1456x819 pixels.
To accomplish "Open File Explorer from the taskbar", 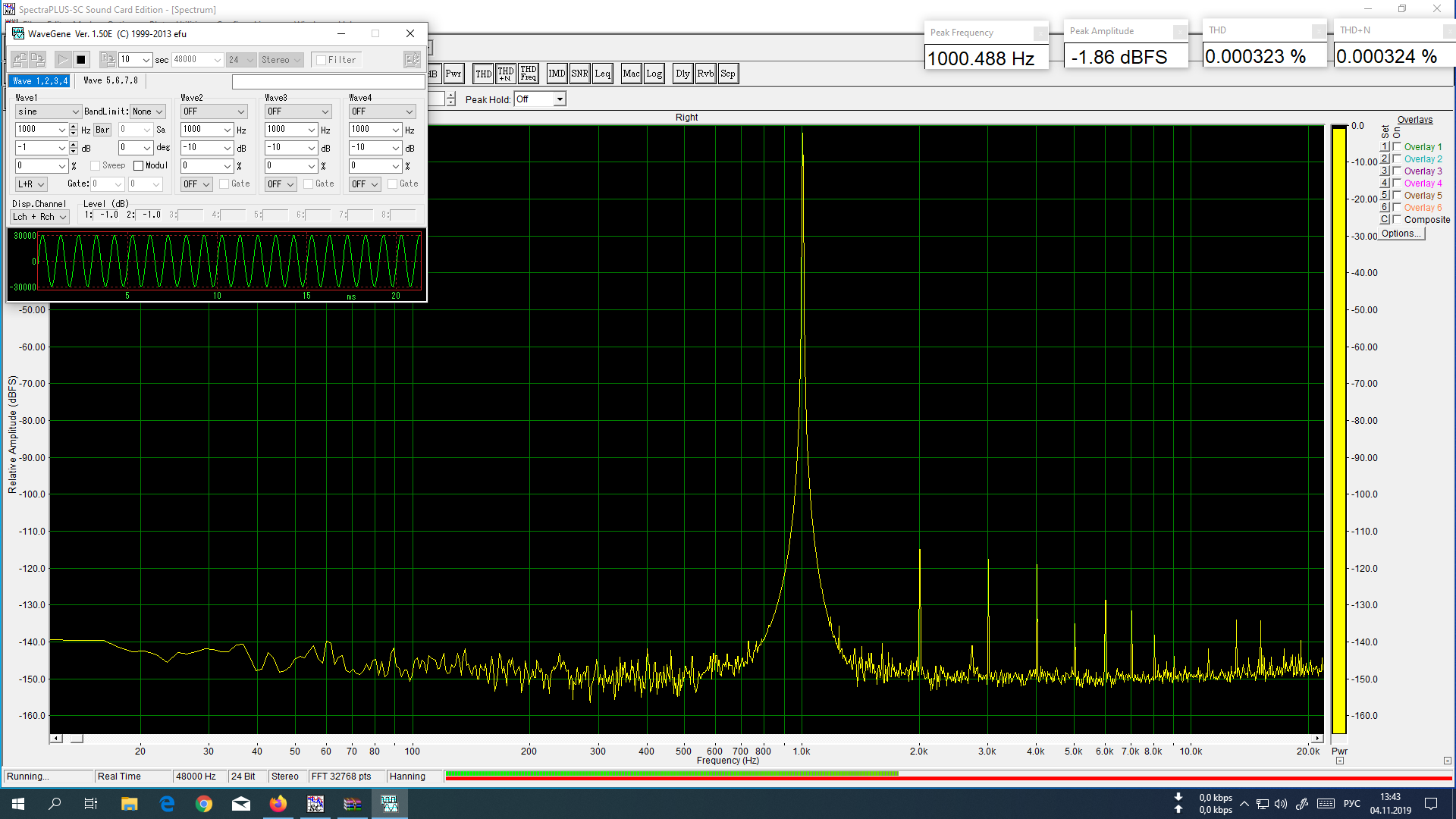I will click(130, 804).
